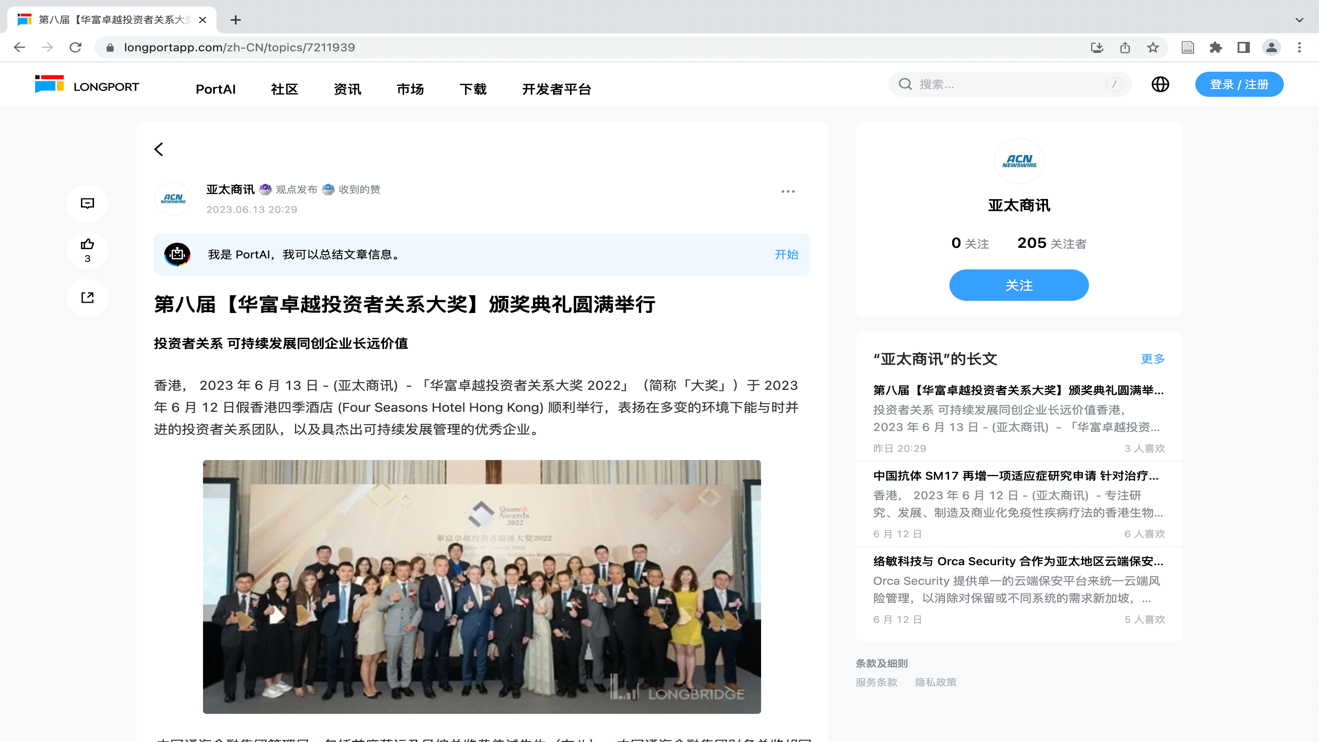Click the author avatar beside post header

pos(174,198)
